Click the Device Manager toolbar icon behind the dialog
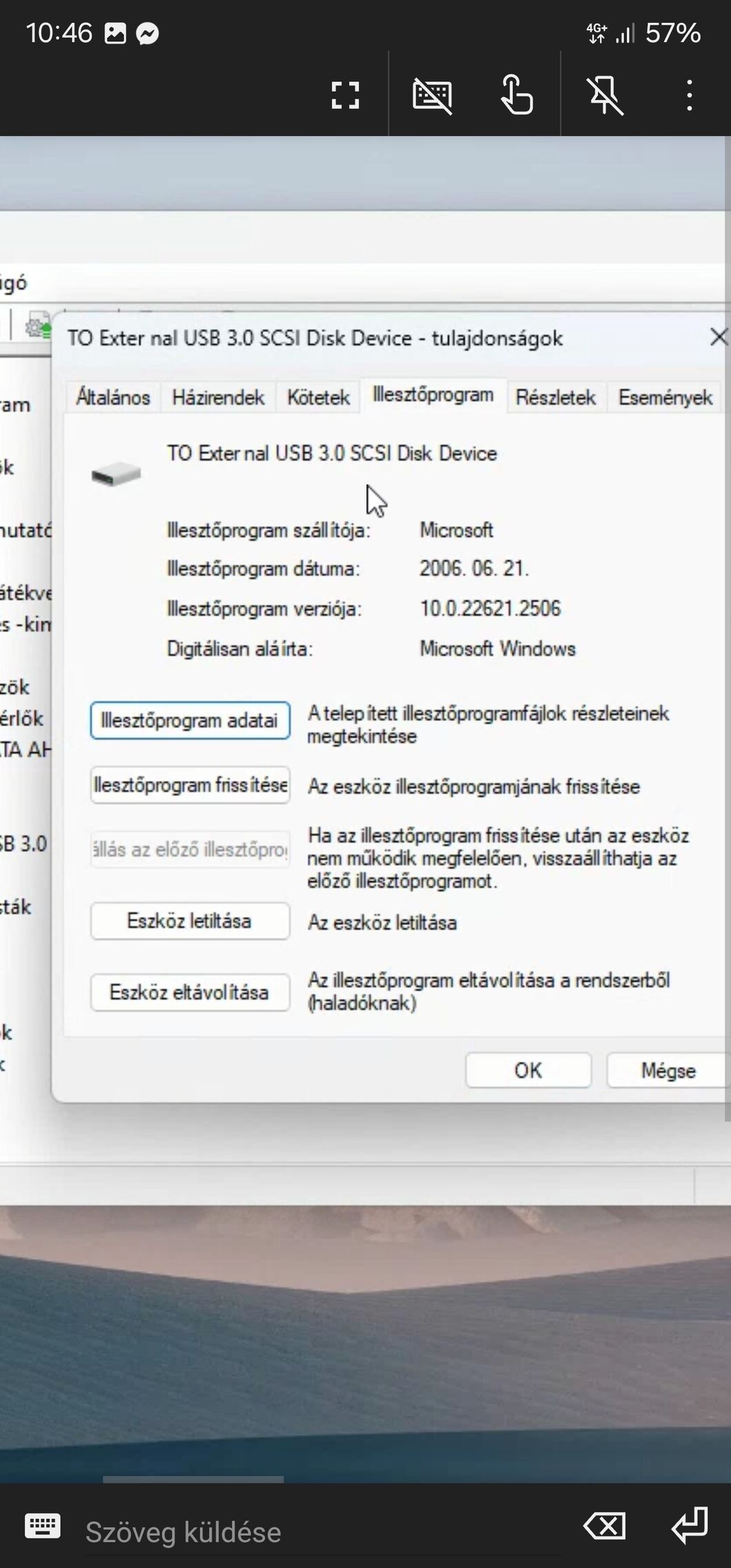 pyautogui.click(x=38, y=325)
